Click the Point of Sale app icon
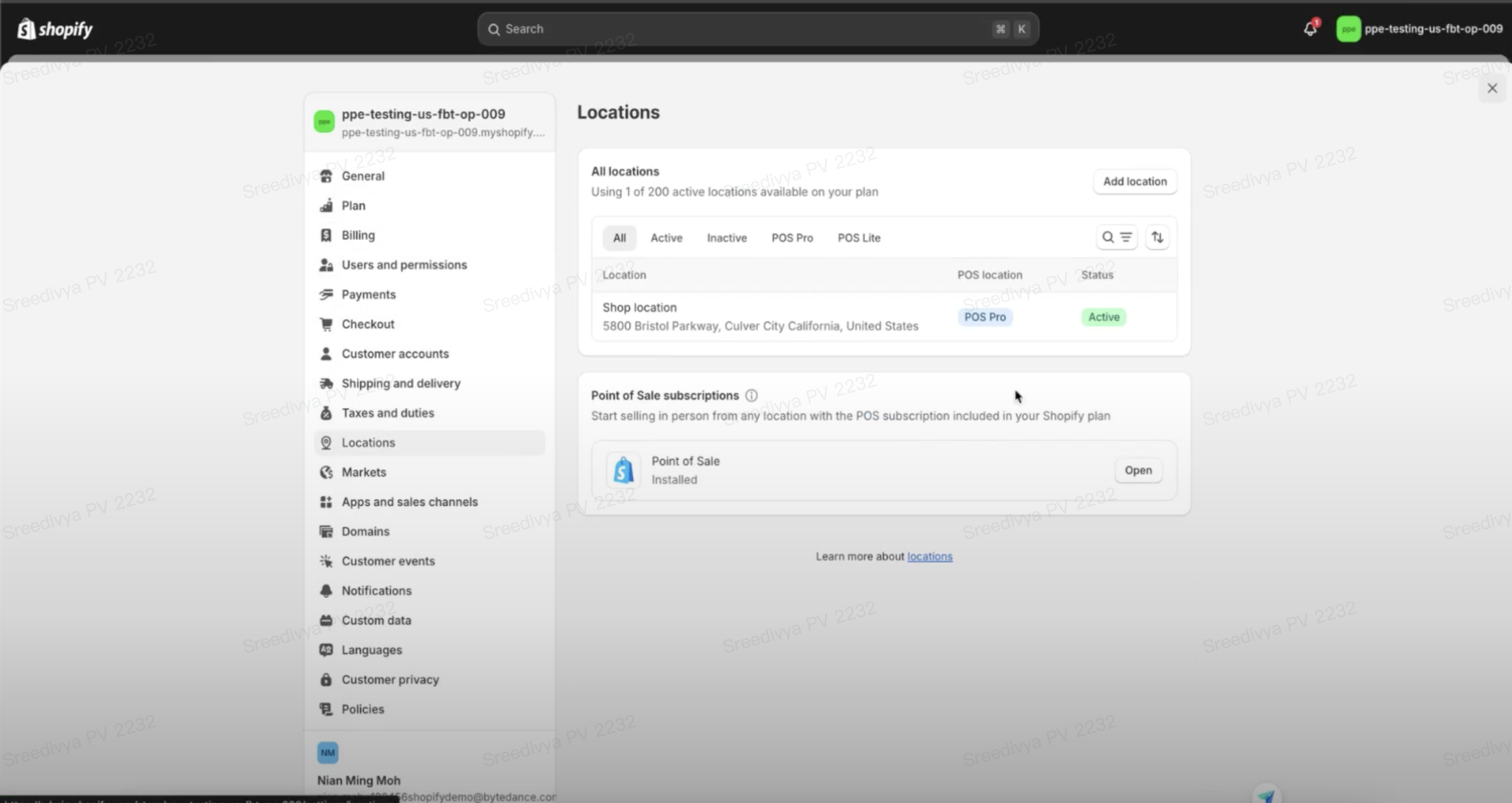The image size is (1512, 803). pos(623,470)
